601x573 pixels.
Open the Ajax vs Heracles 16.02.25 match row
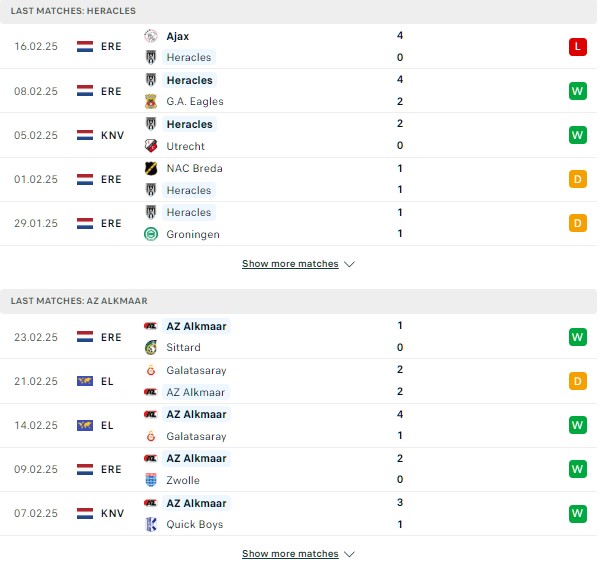(298, 46)
